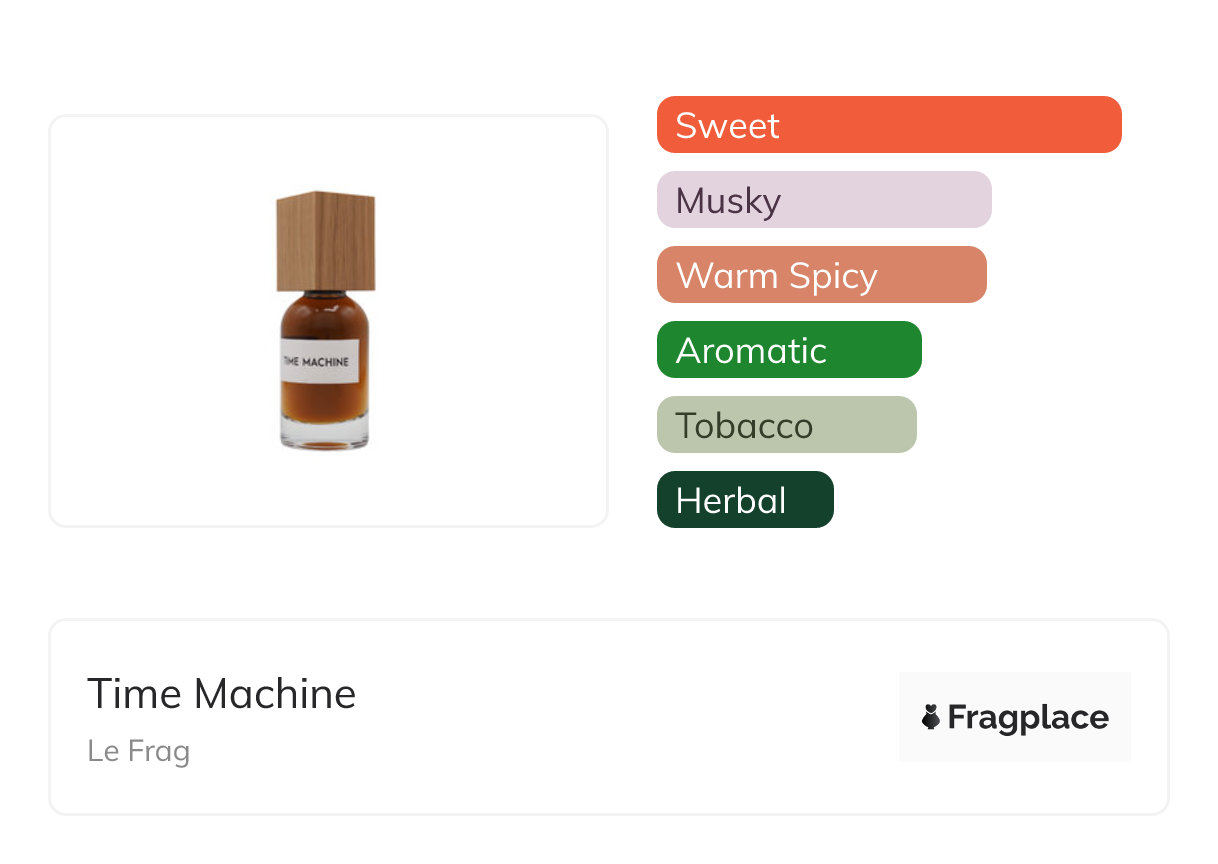This screenshot has width=1218, height=864.
Task: Choose the Herbal accord bar
Action: [x=744, y=500]
